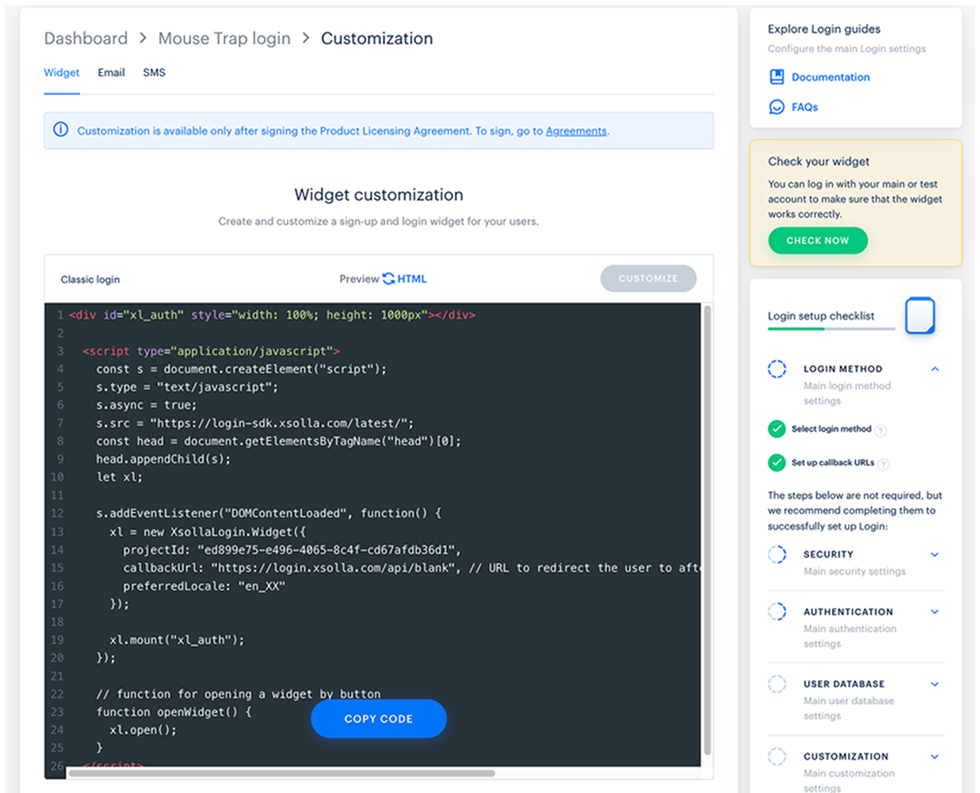The image size is (980, 793).
Task: Click the callbackUrl code line
Action: click(x=411, y=568)
